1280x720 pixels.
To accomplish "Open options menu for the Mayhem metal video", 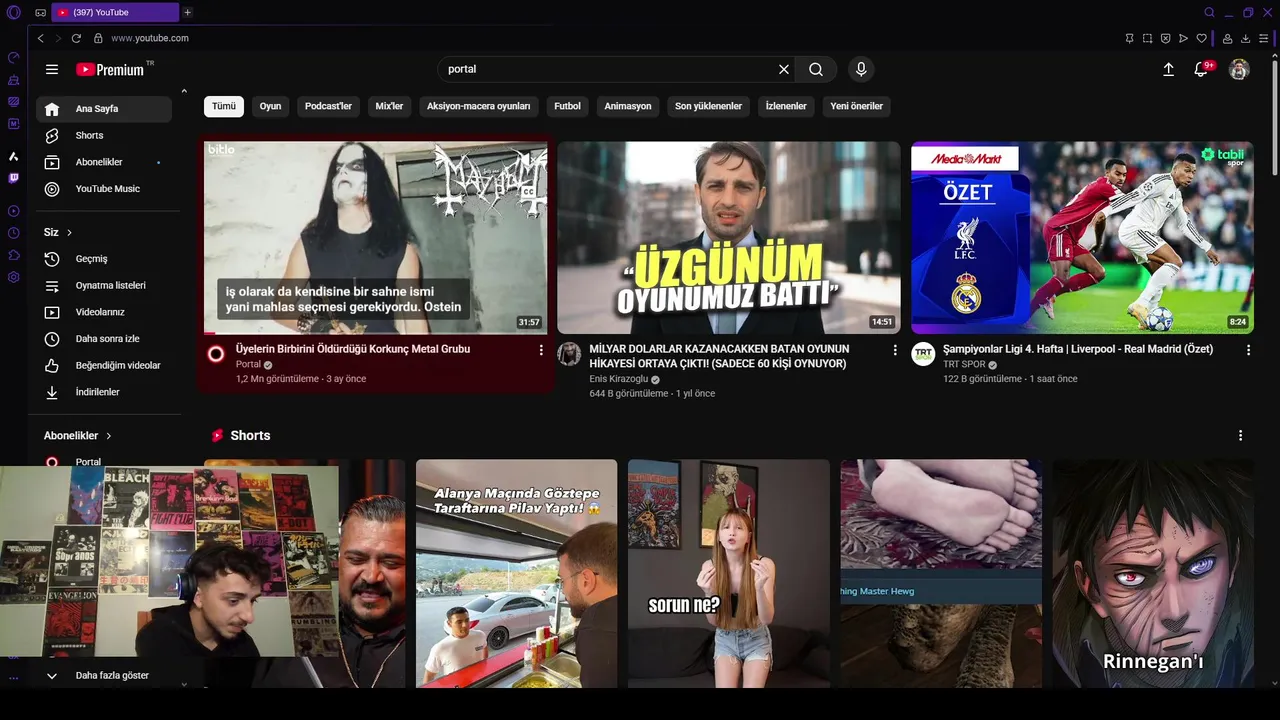I will pyautogui.click(x=541, y=350).
